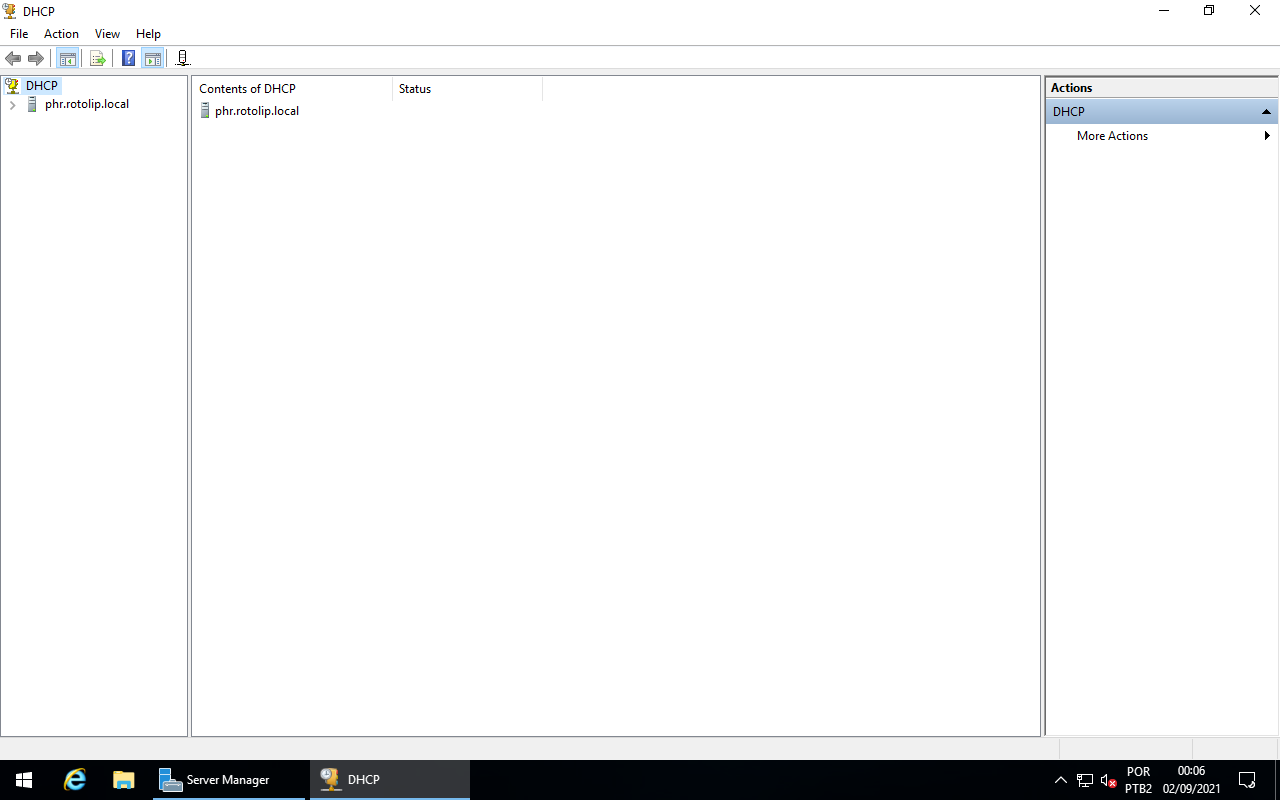Select phr.rotolip.local in the Contents pane
The height and width of the screenshot is (800, 1280).
point(256,110)
